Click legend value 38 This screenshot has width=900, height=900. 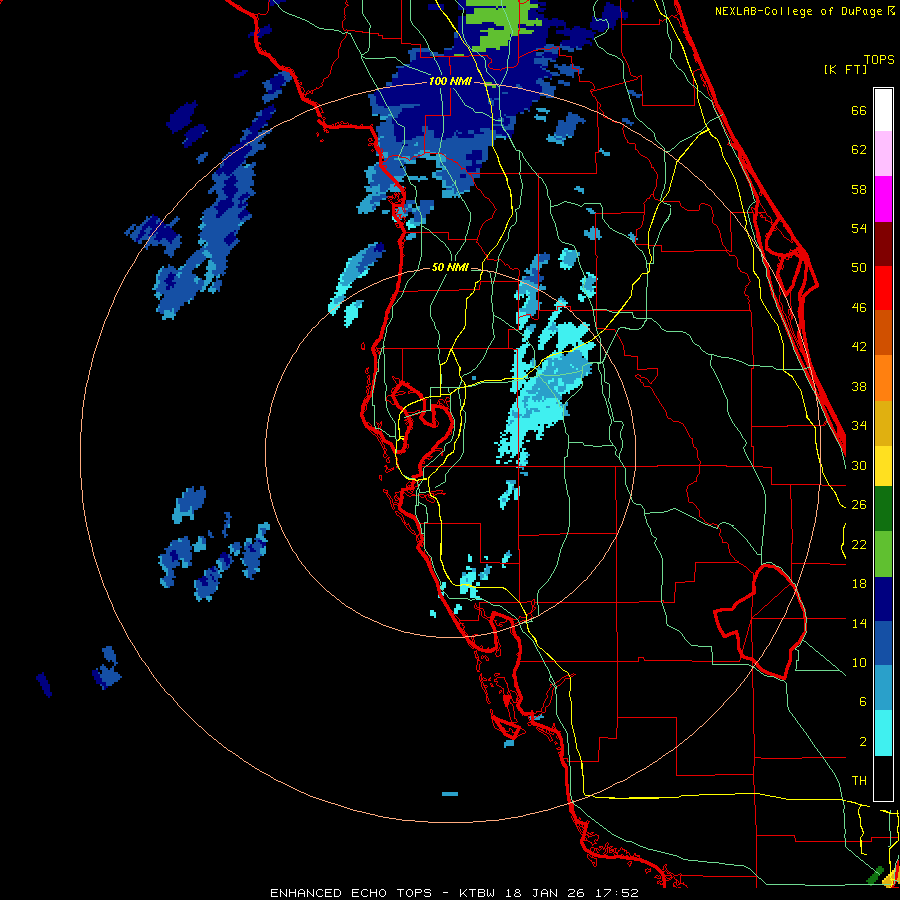click(859, 386)
